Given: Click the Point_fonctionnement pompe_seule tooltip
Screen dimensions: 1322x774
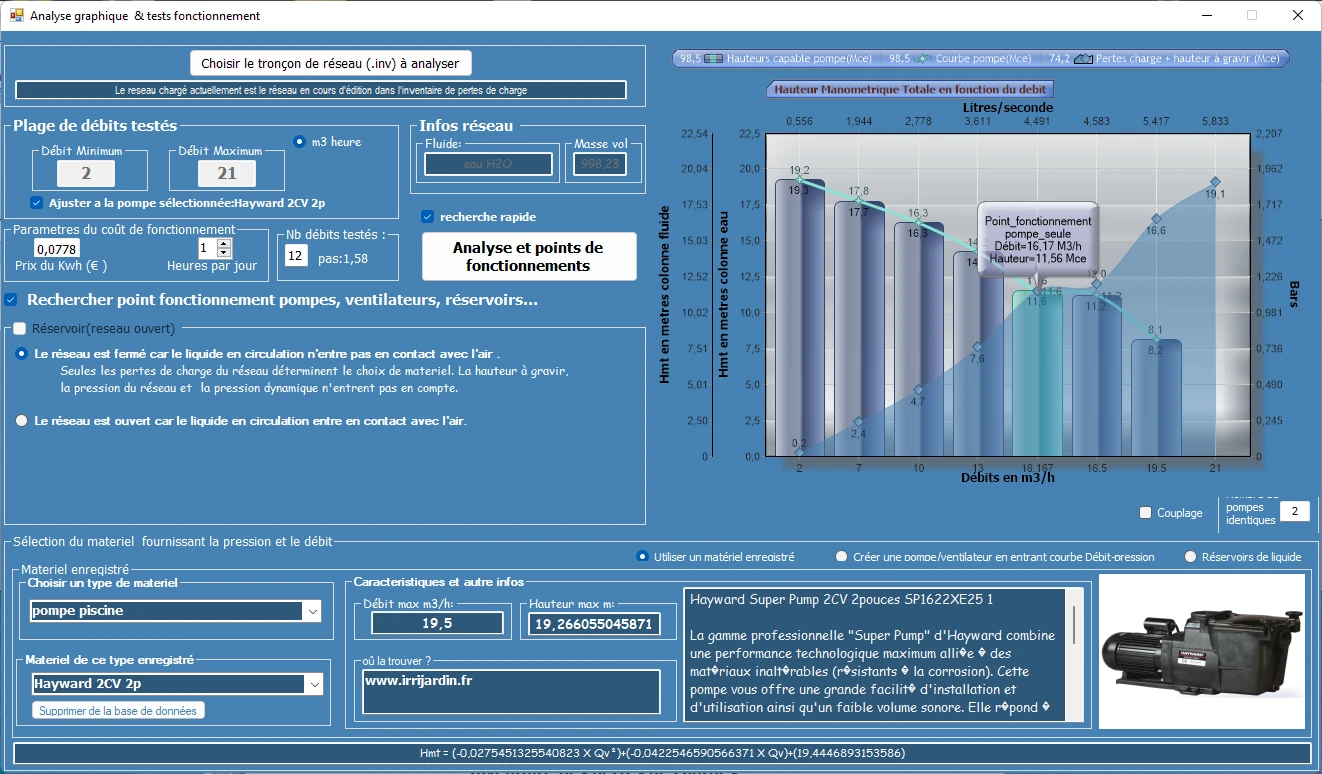Looking at the screenshot, I should 1038,240.
